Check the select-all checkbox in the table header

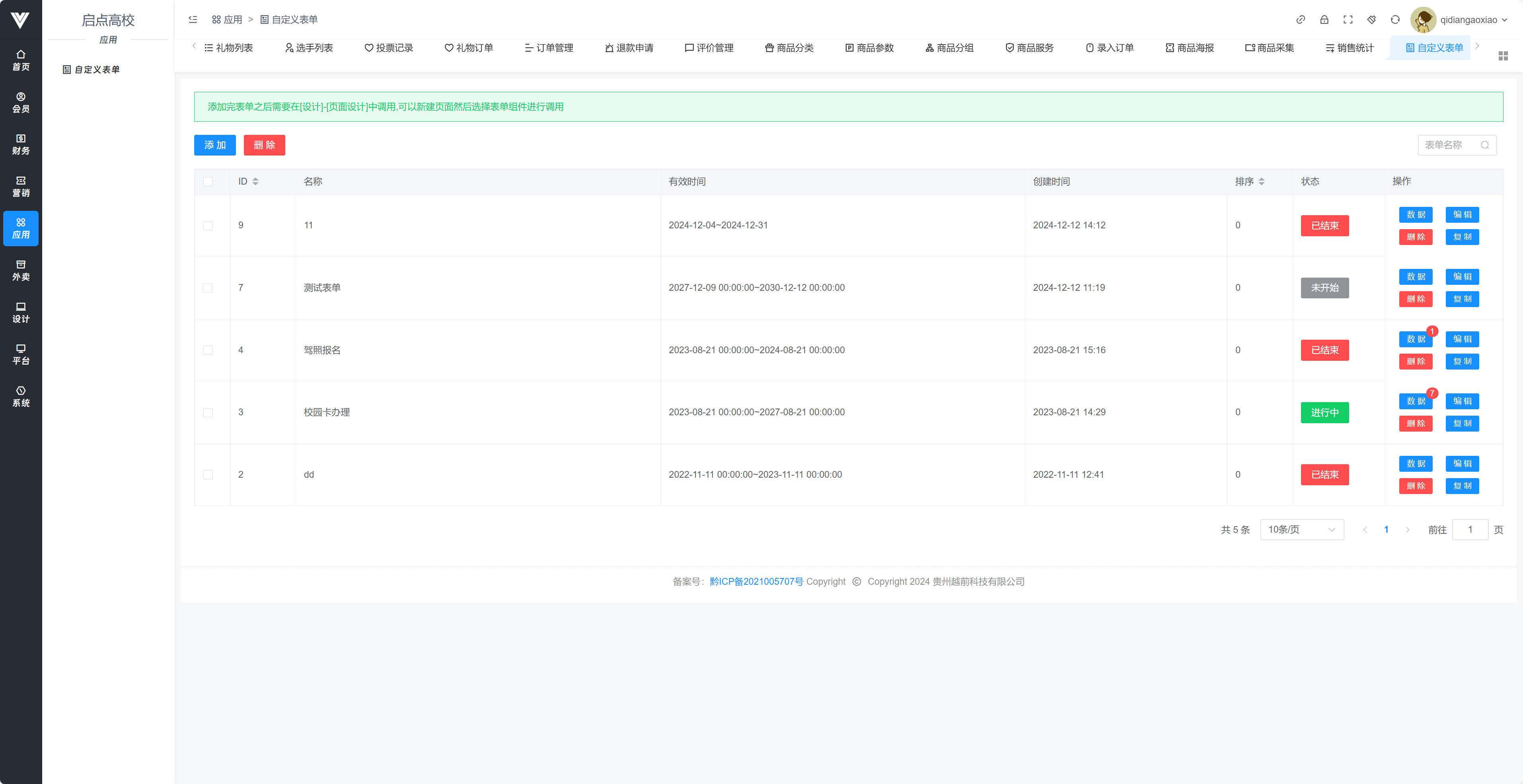point(208,181)
